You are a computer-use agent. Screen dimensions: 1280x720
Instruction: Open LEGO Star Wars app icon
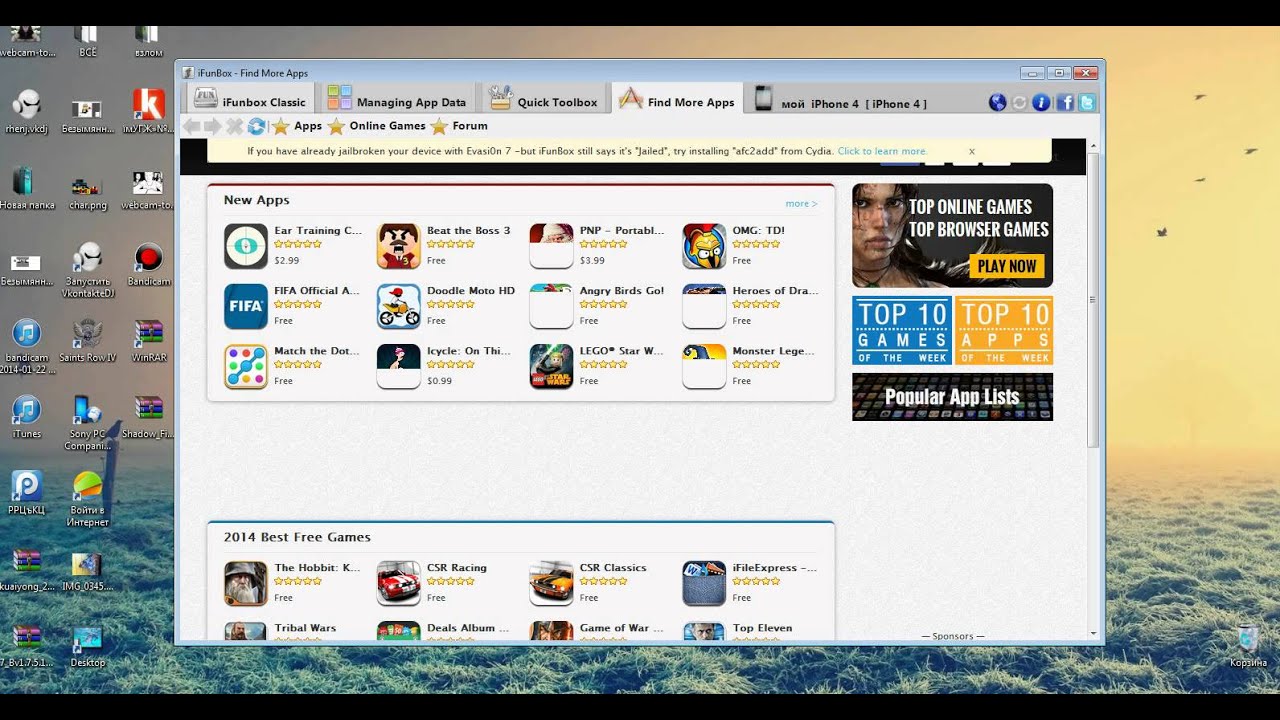pos(551,366)
